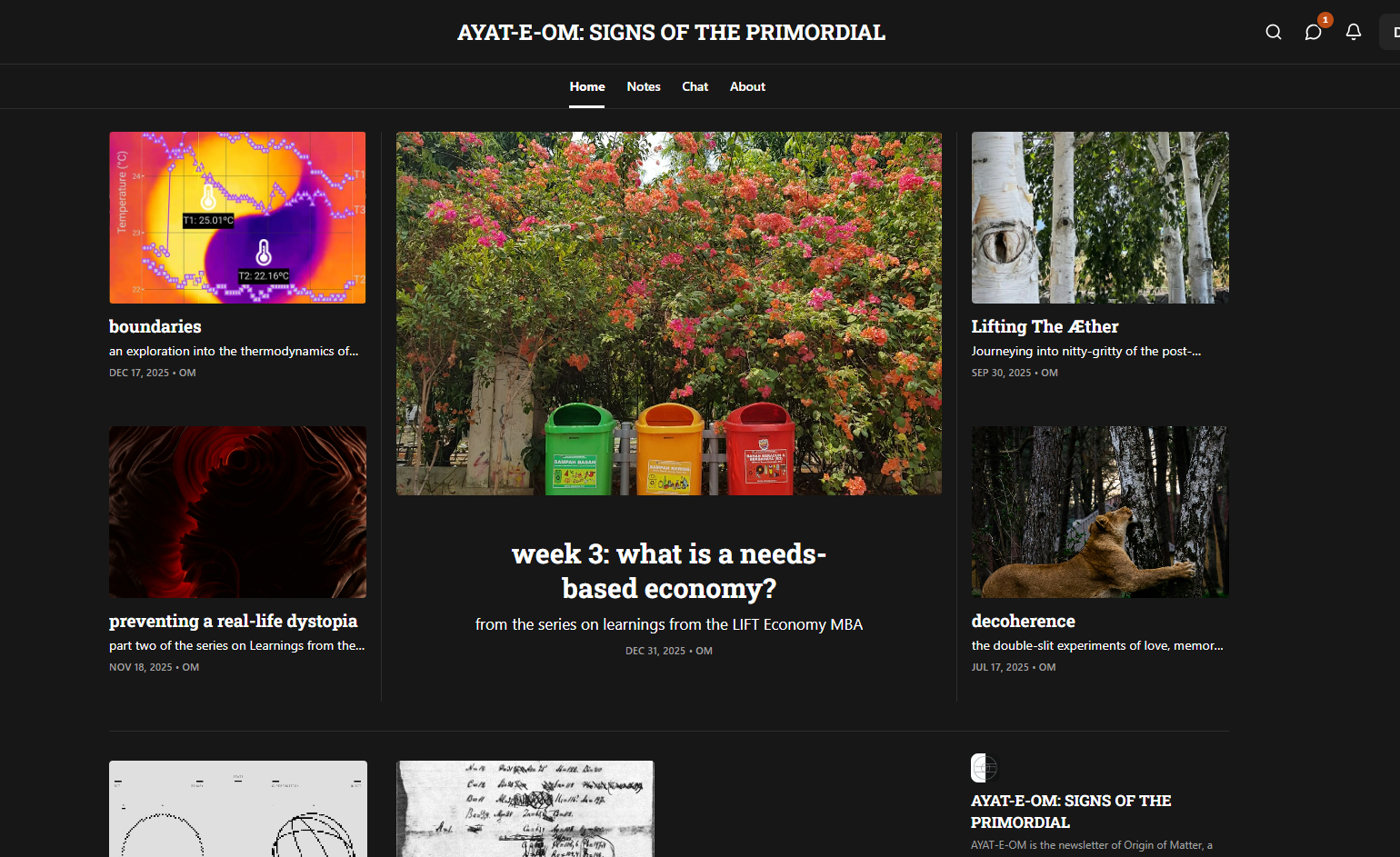Open the handwritten manuscript post thumbnail

pos(525,809)
